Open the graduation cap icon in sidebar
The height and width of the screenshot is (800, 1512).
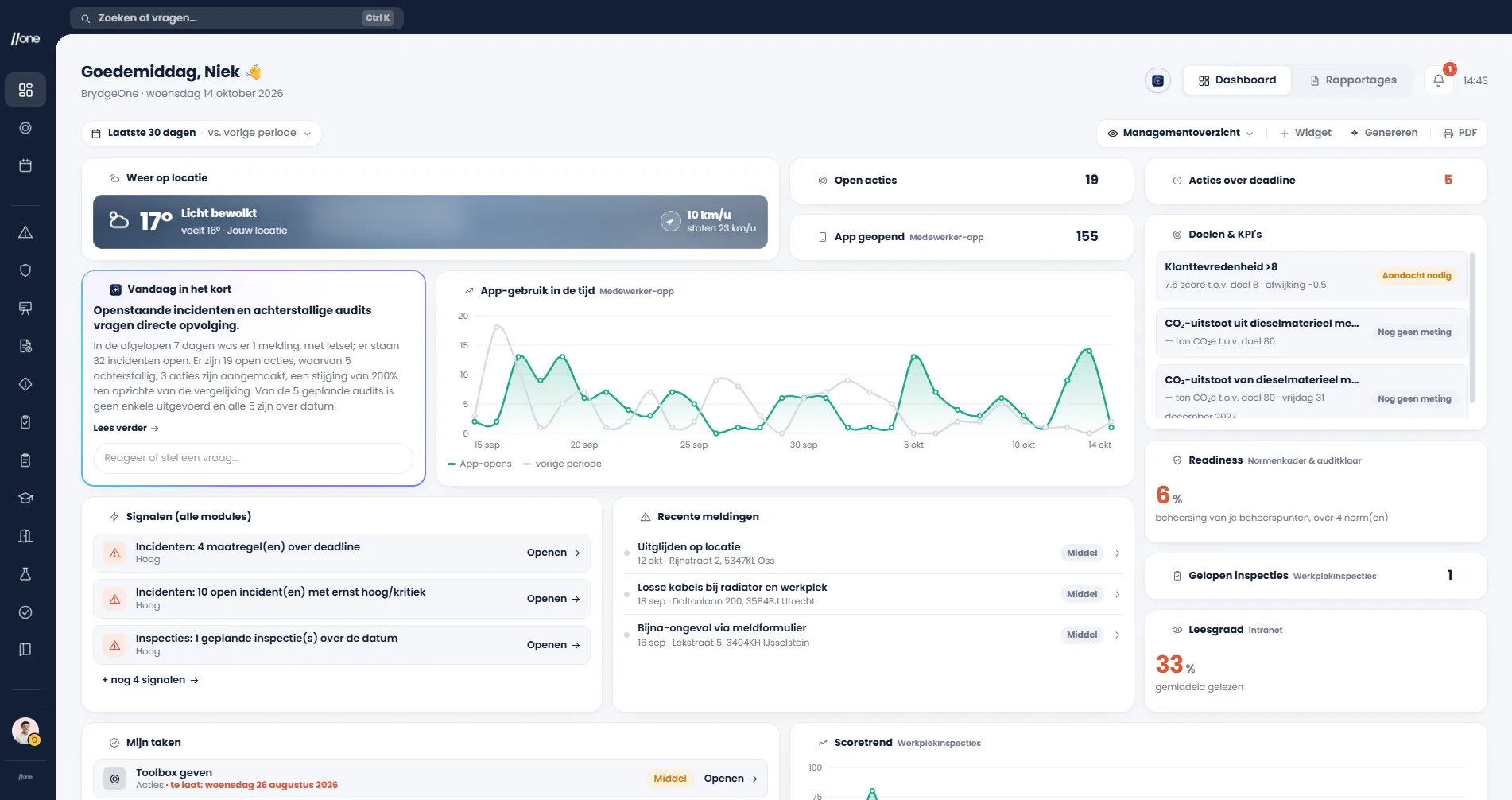coord(25,498)
